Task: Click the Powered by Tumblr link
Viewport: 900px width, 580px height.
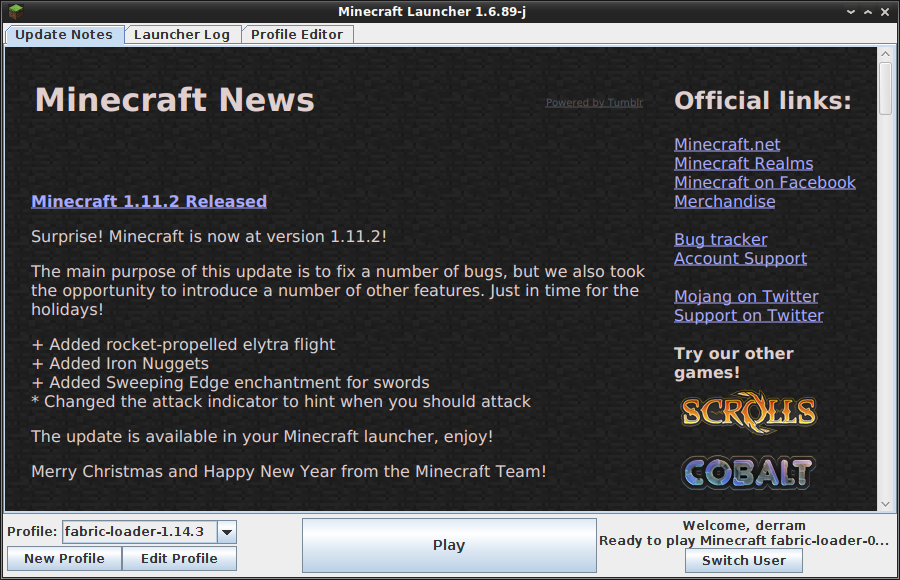Action: click(x=594, y=102)
